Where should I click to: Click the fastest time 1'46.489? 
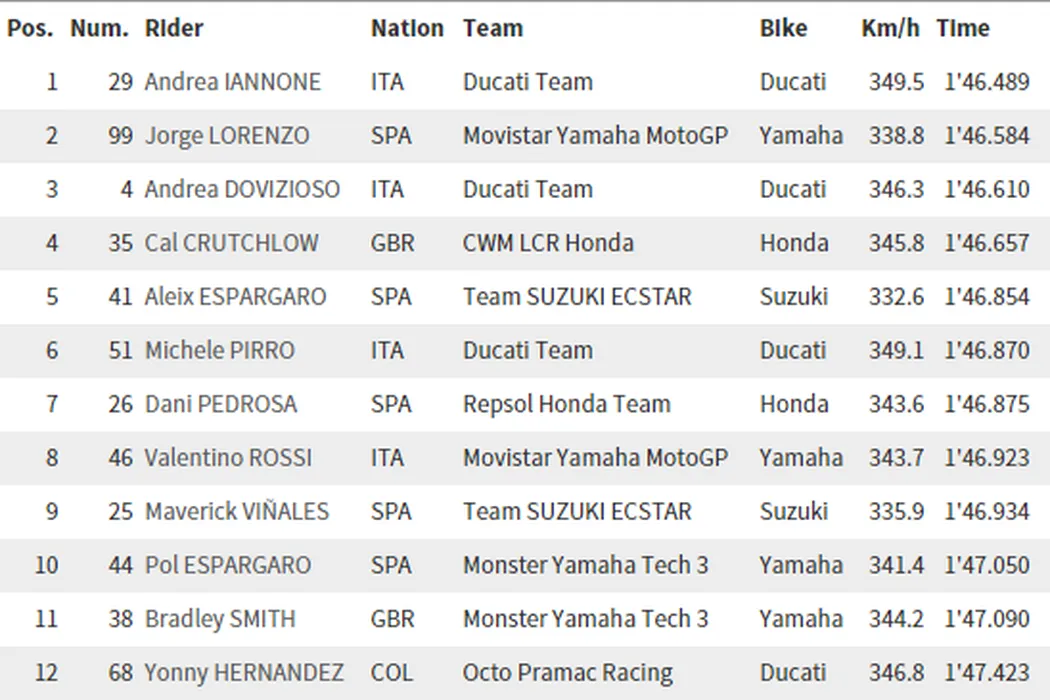(986, 82)
